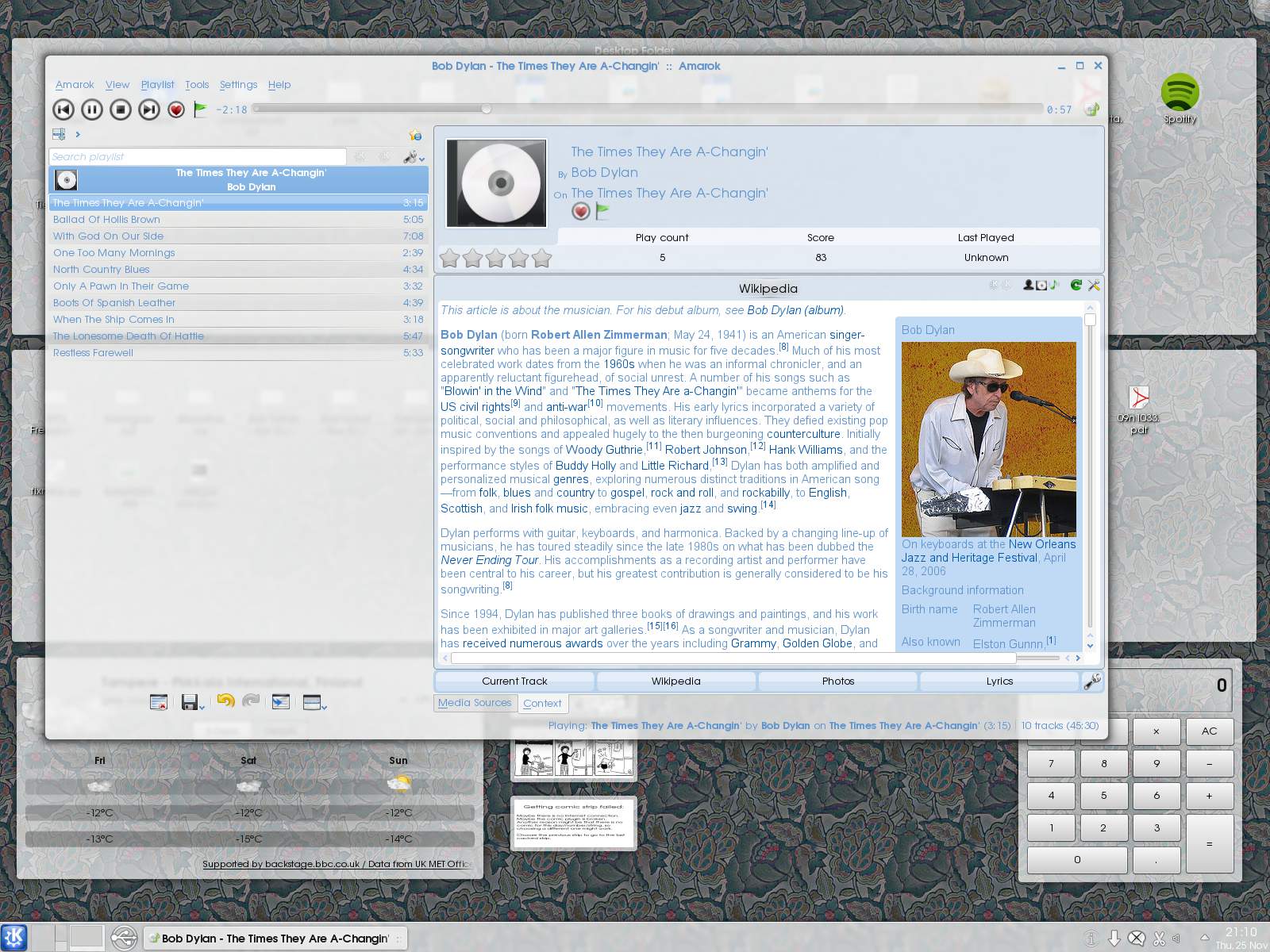Open the track progression dropdown icon
The height and width of the screenshot is (952, 1270).
tap(314, 702)
